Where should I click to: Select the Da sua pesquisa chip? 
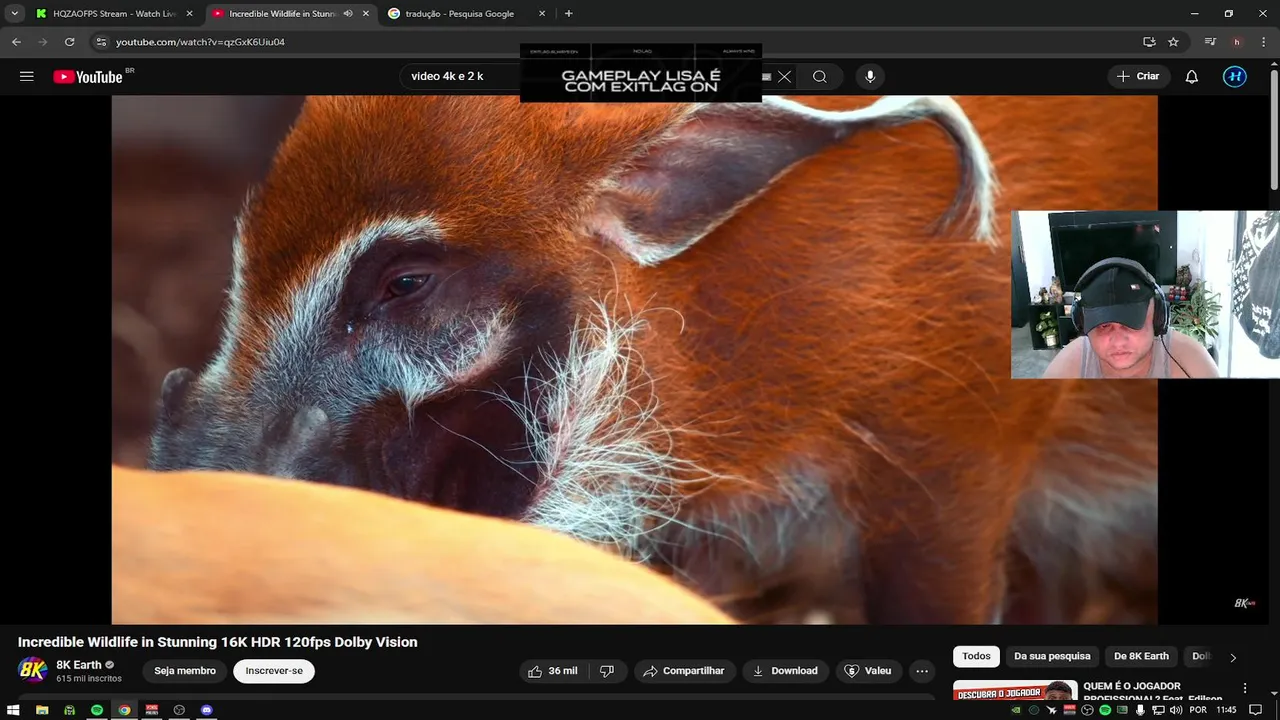[x=1052, y=656]
